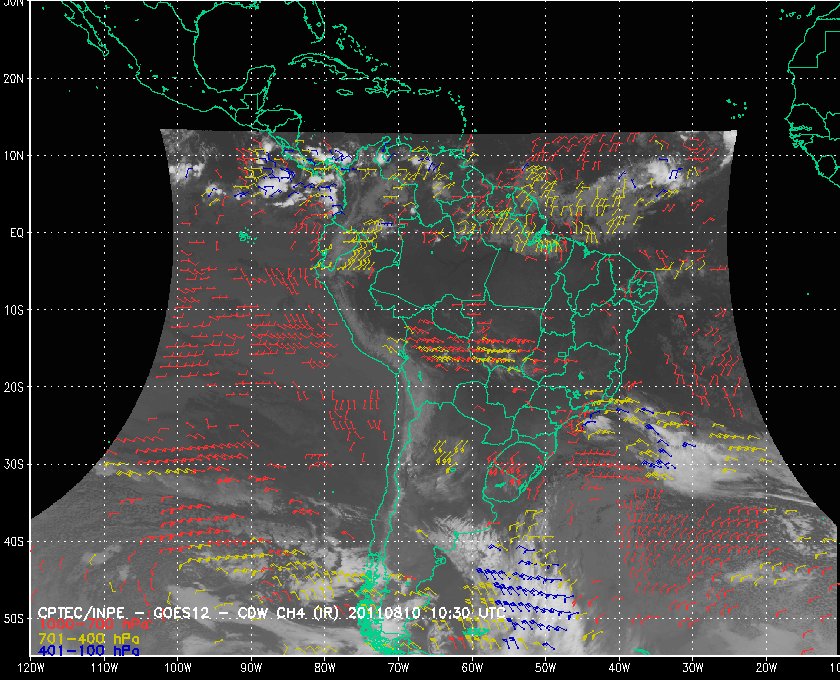Click the 40W longitude label
This screenshot has width=840, height=680.
tap(619, 668)
